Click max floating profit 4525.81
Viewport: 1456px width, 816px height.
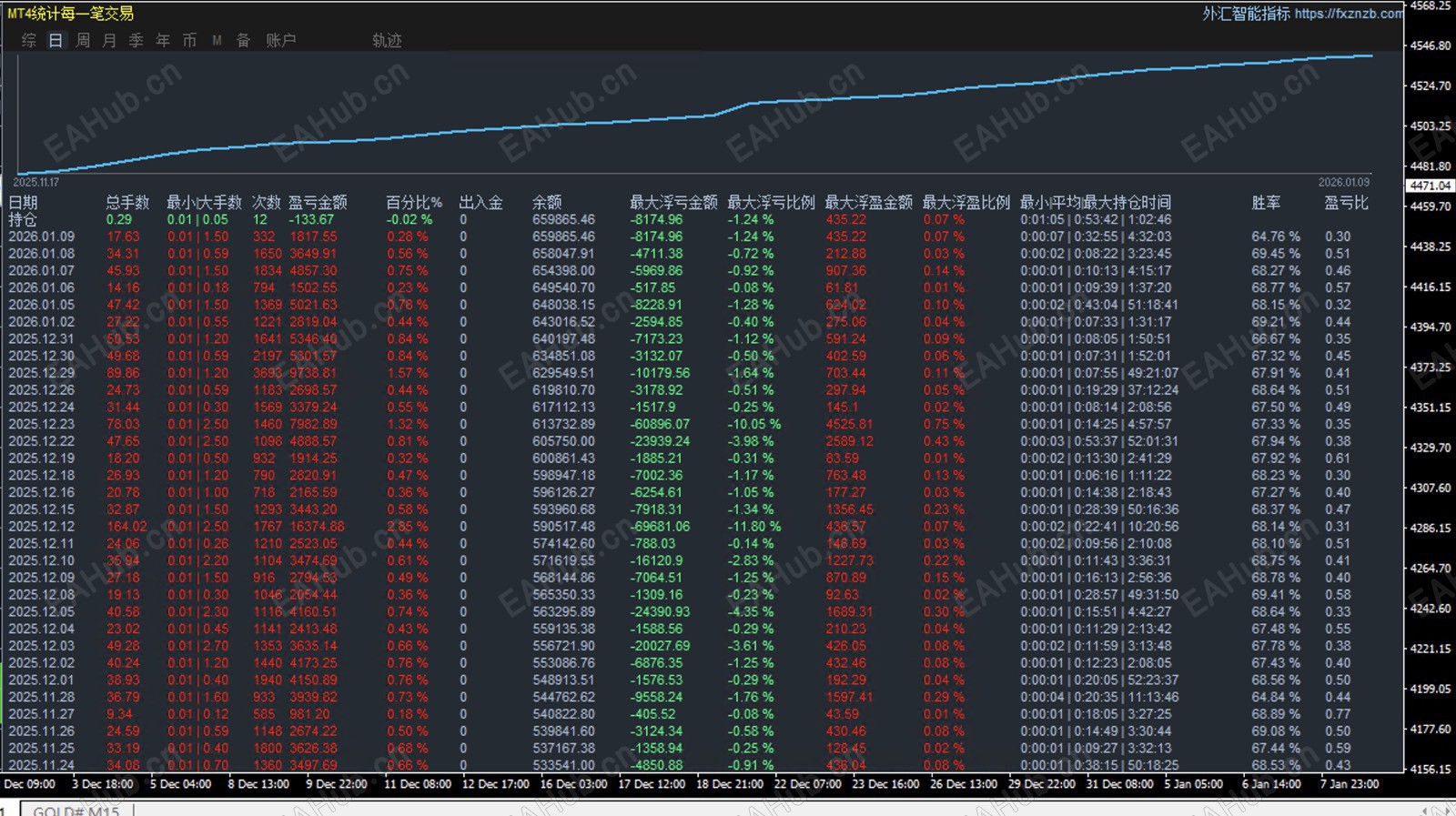point(849,424)
